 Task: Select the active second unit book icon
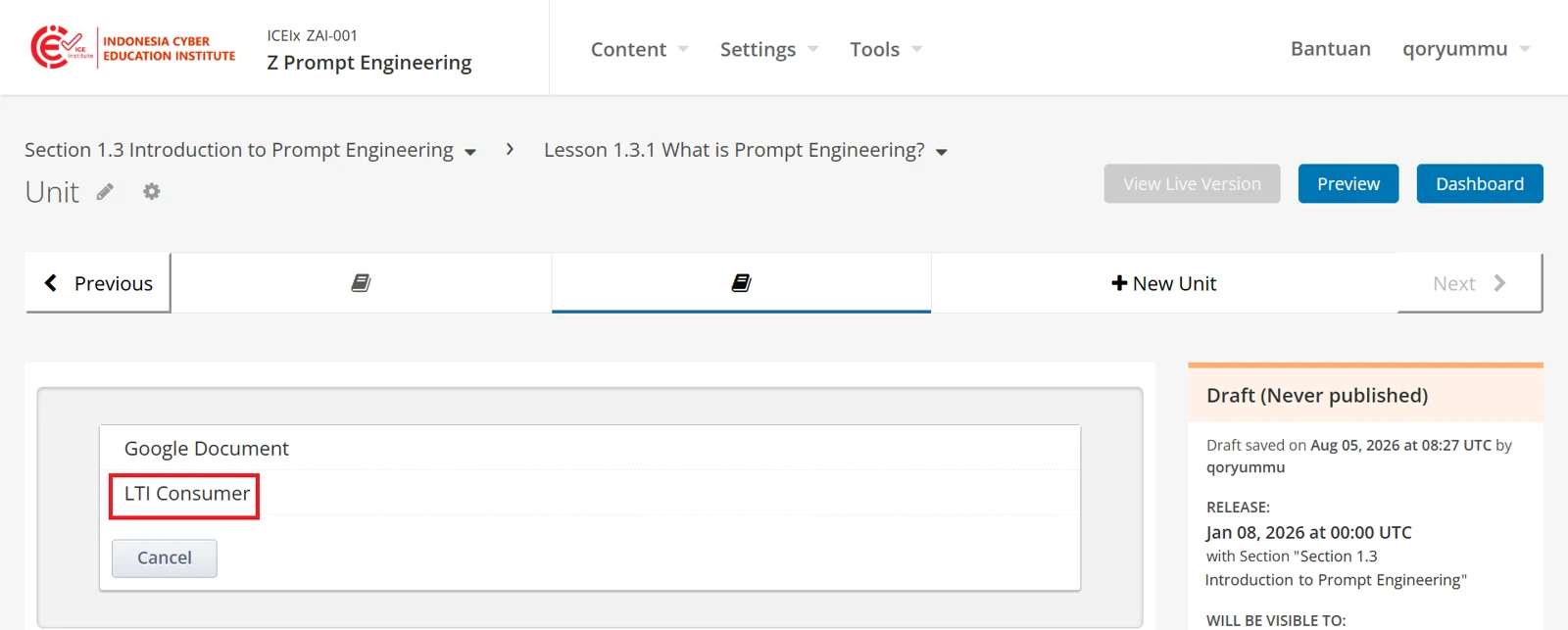[x=741, y=283]
